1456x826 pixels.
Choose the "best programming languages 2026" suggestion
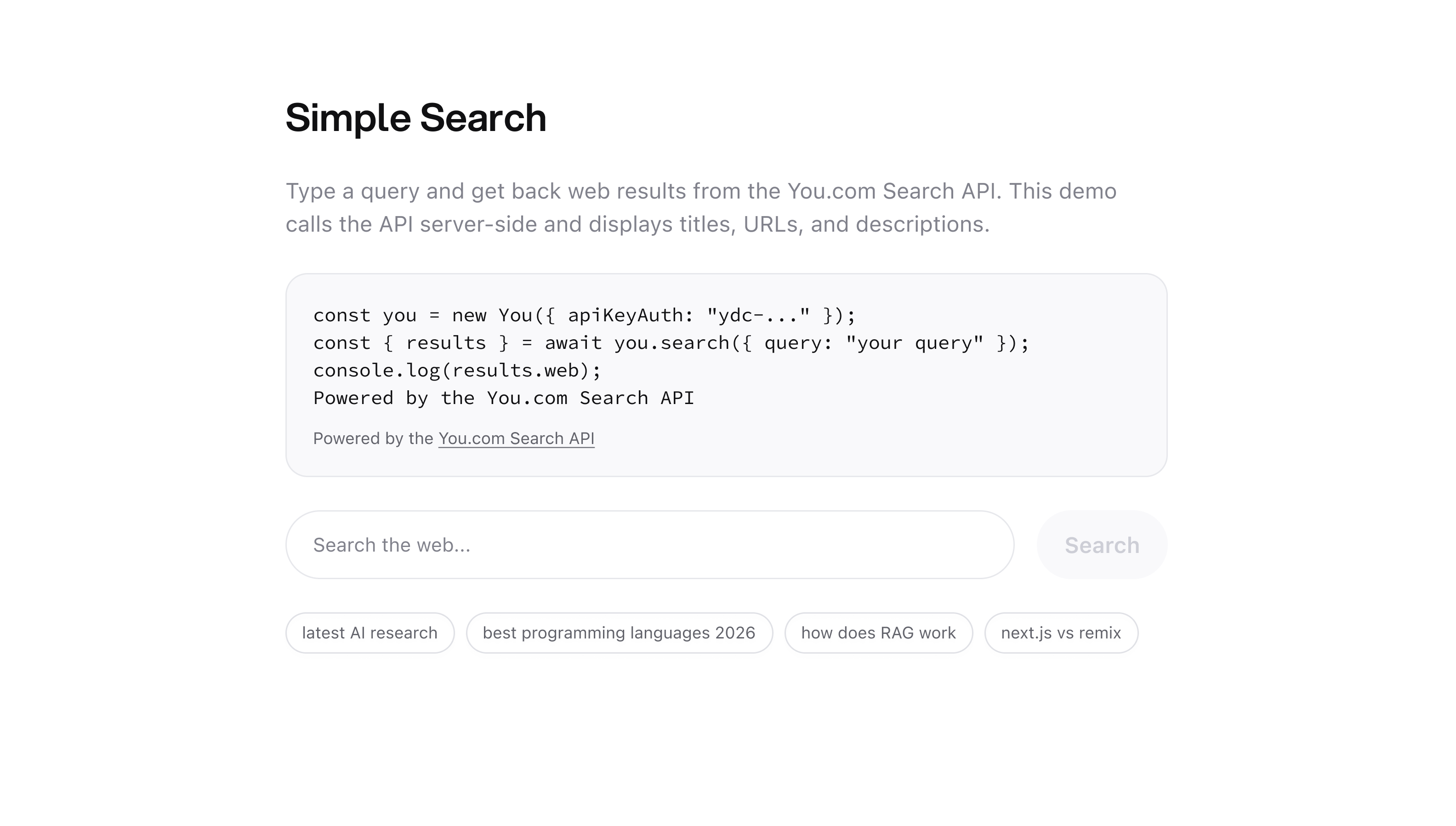click(619, 632)
